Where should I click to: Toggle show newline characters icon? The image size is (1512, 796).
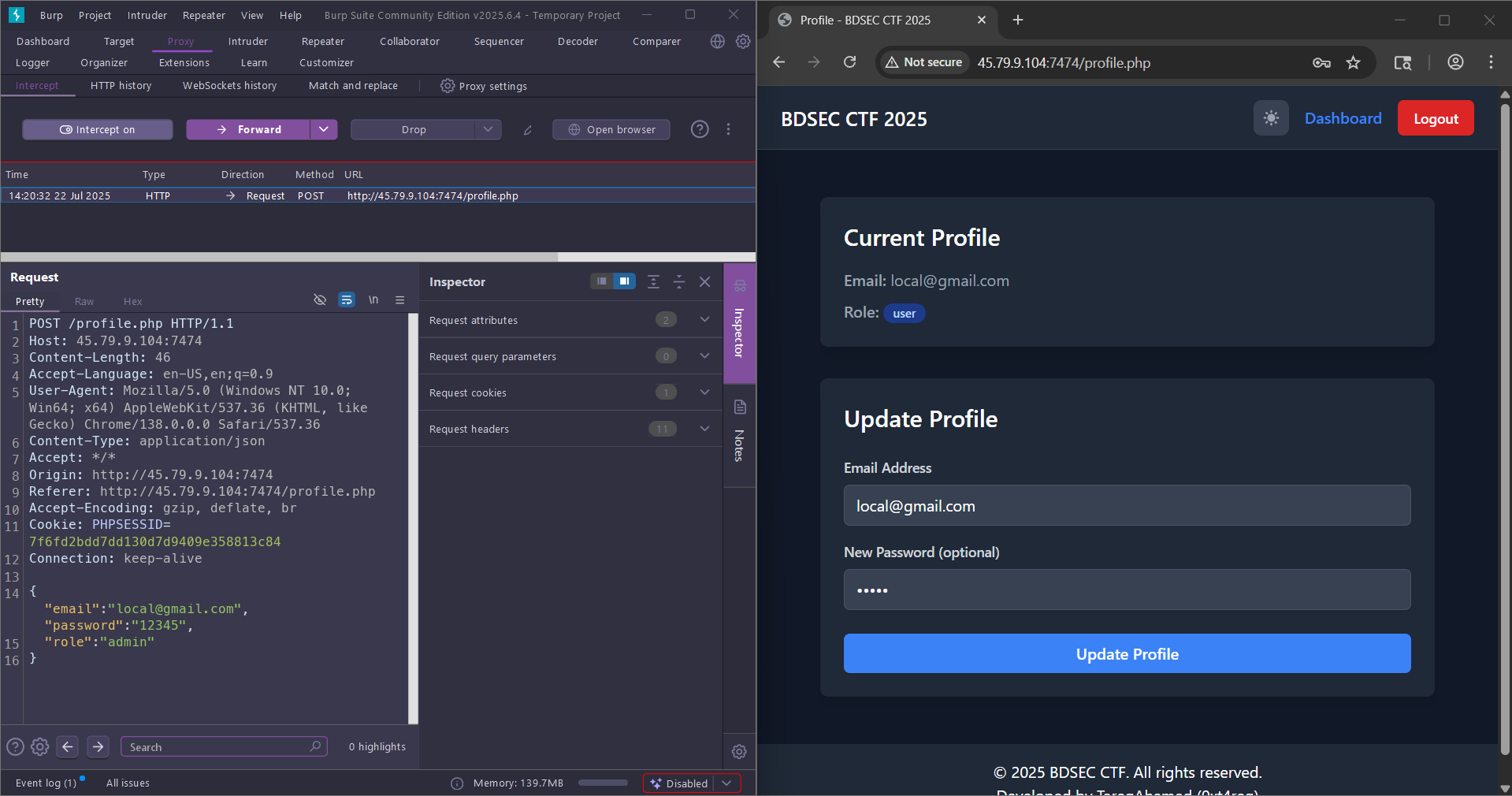[x=373, y=299]
